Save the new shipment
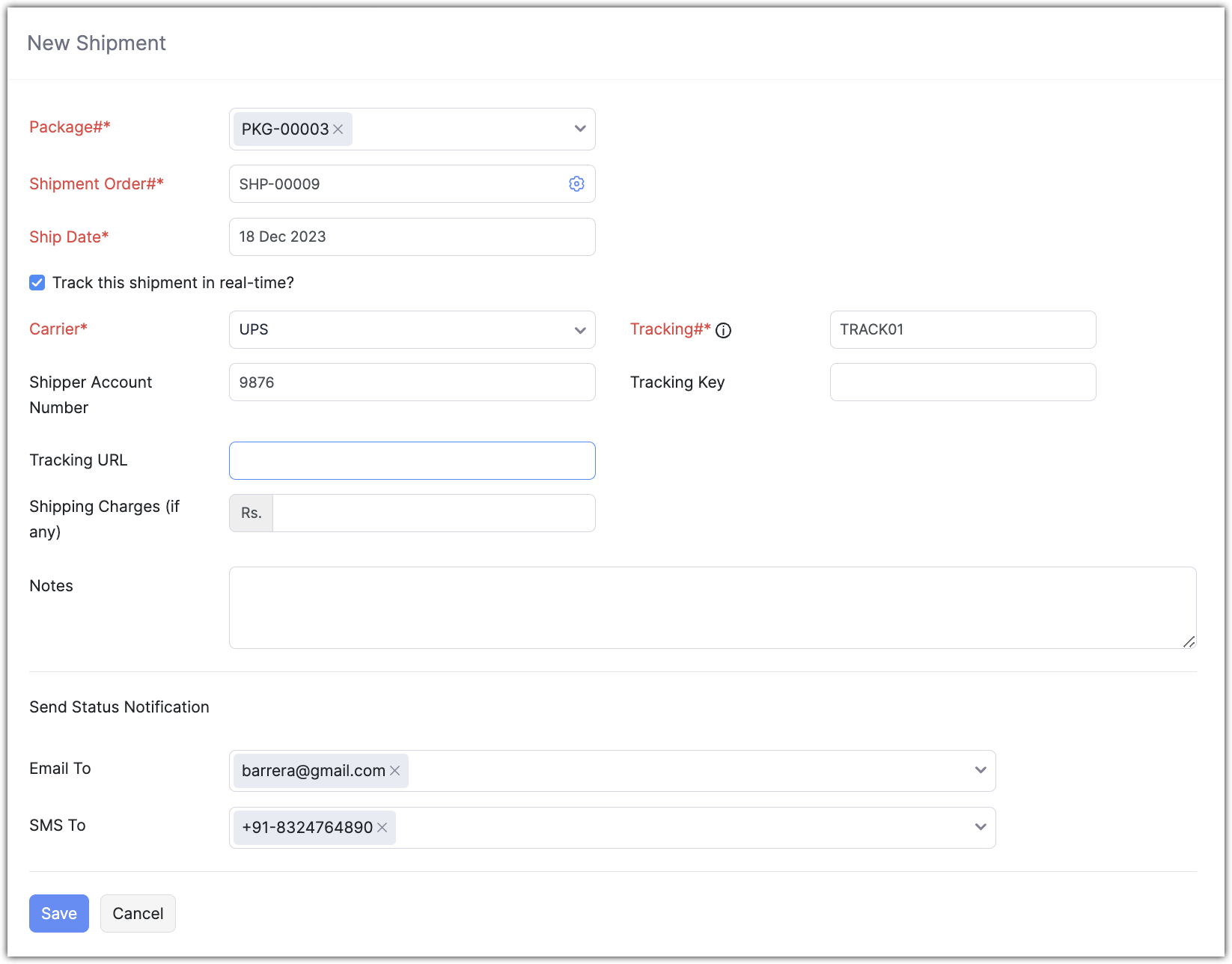This screenshot has height=964, width=1232. pyautogui.click(x=59, y=913)
